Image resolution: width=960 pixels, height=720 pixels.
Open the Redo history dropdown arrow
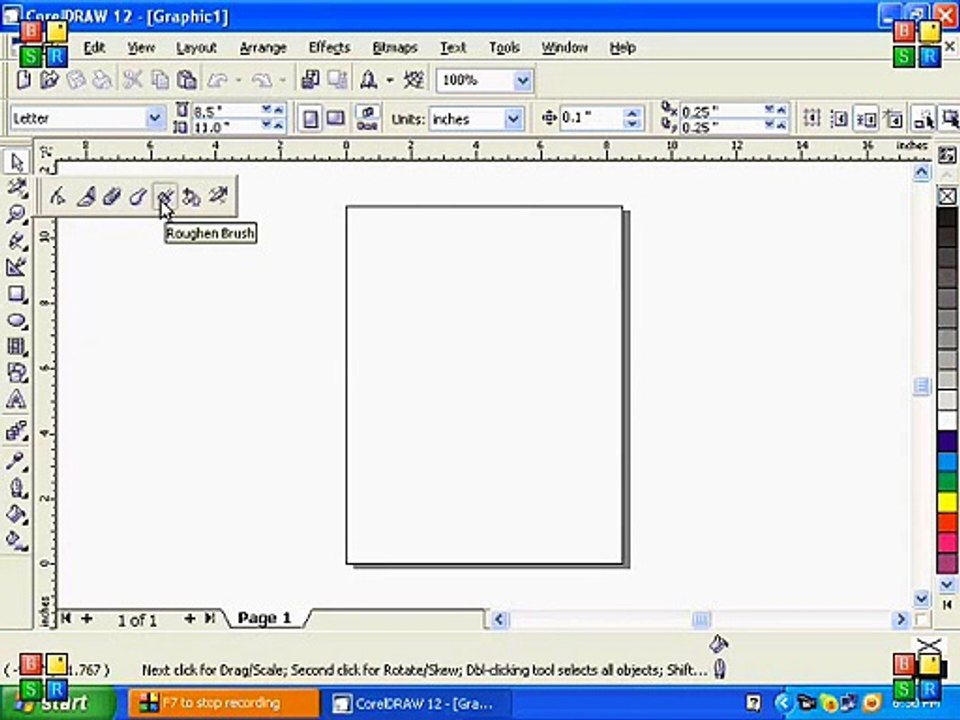(282, 80)
